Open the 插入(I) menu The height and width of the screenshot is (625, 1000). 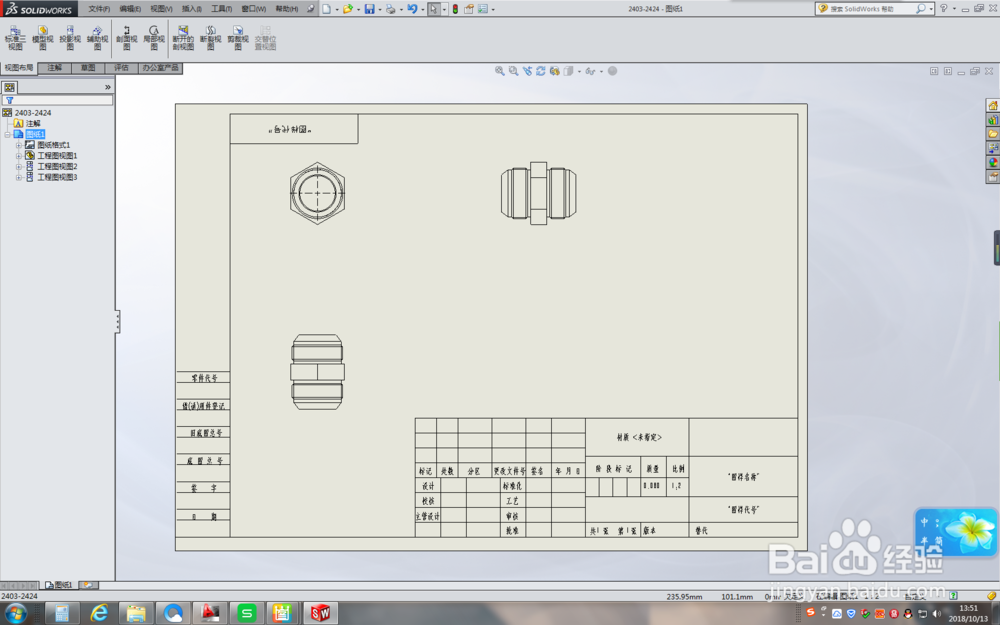coord(191,9)
